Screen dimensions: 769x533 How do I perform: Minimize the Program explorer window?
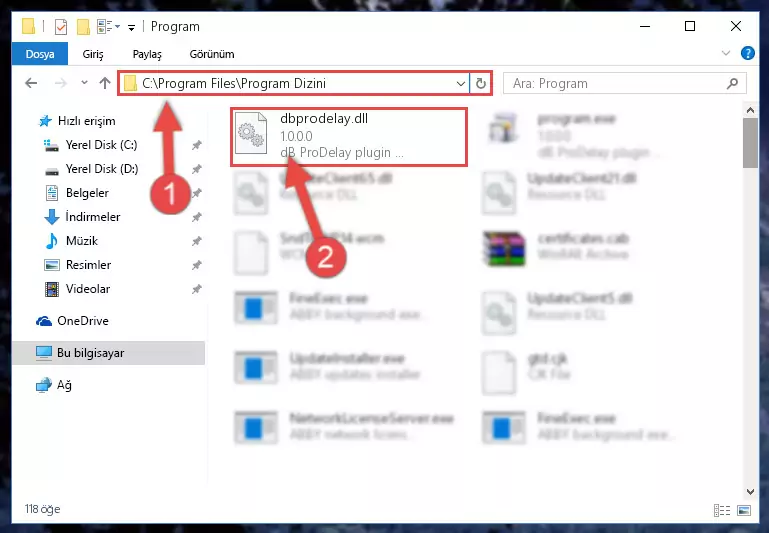pyautogui.click(x=645, y=26)
